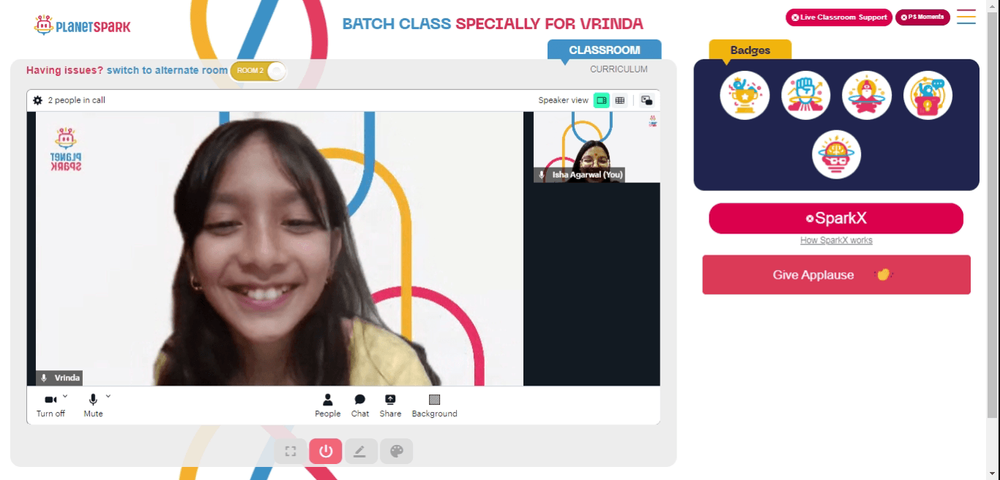Click the 'Having issues?' text
Image resolution: width=1000 pixels, height=480 pixels.
pos(64,70)
